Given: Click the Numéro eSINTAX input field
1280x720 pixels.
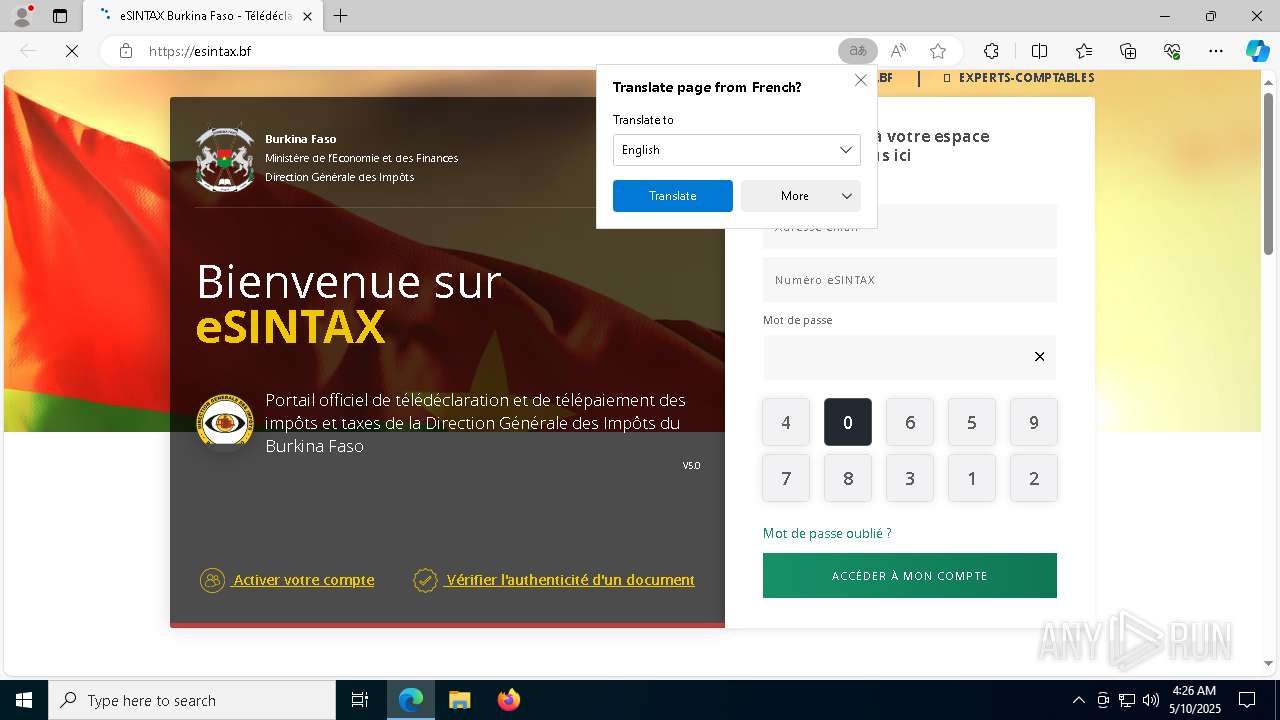Looking at the screenshot, I should click(910, 280).
